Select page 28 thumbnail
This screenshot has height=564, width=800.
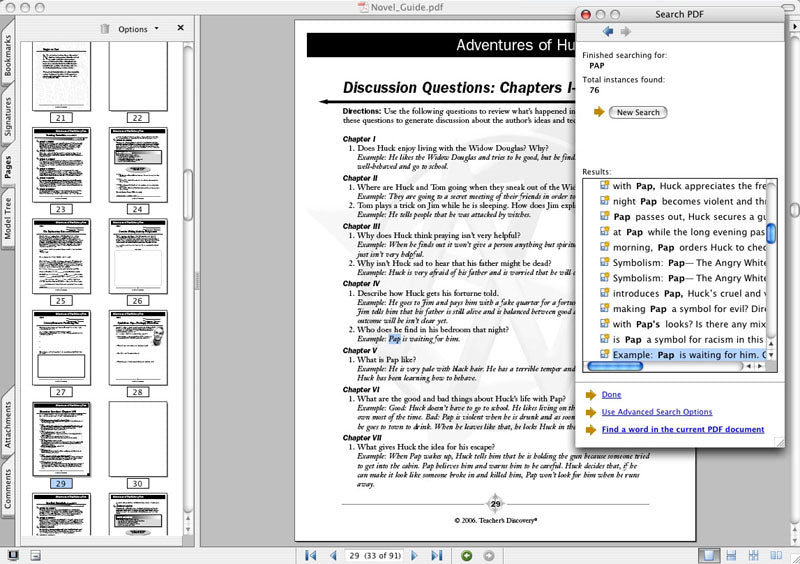click(138, 348)
